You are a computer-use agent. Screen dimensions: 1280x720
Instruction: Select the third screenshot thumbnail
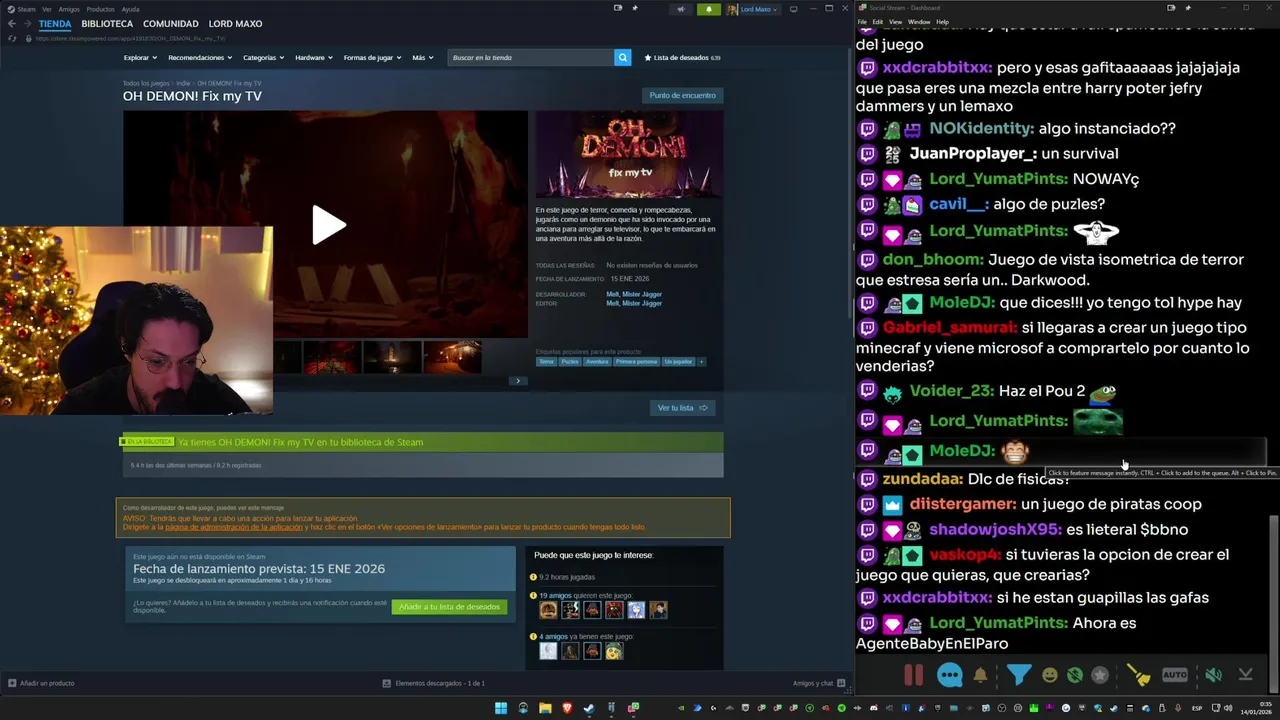[392, 357]
